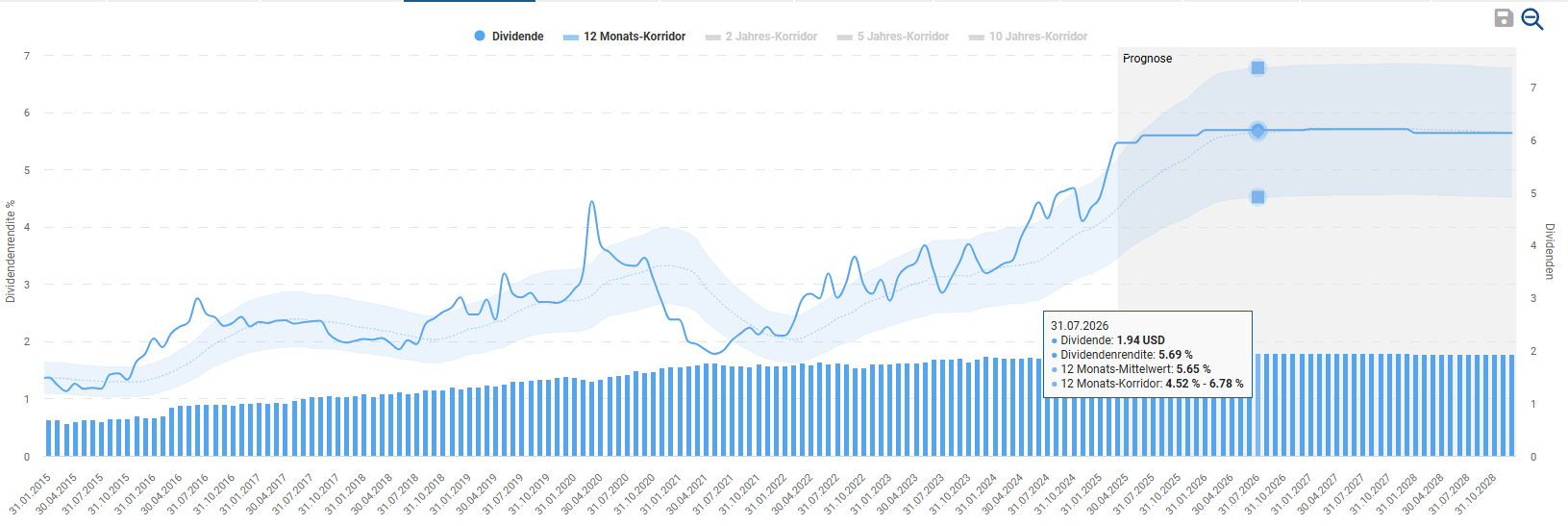Click the Dividendenrendite % axis title
Screen dimensions: 1568x526
[11, 252]
